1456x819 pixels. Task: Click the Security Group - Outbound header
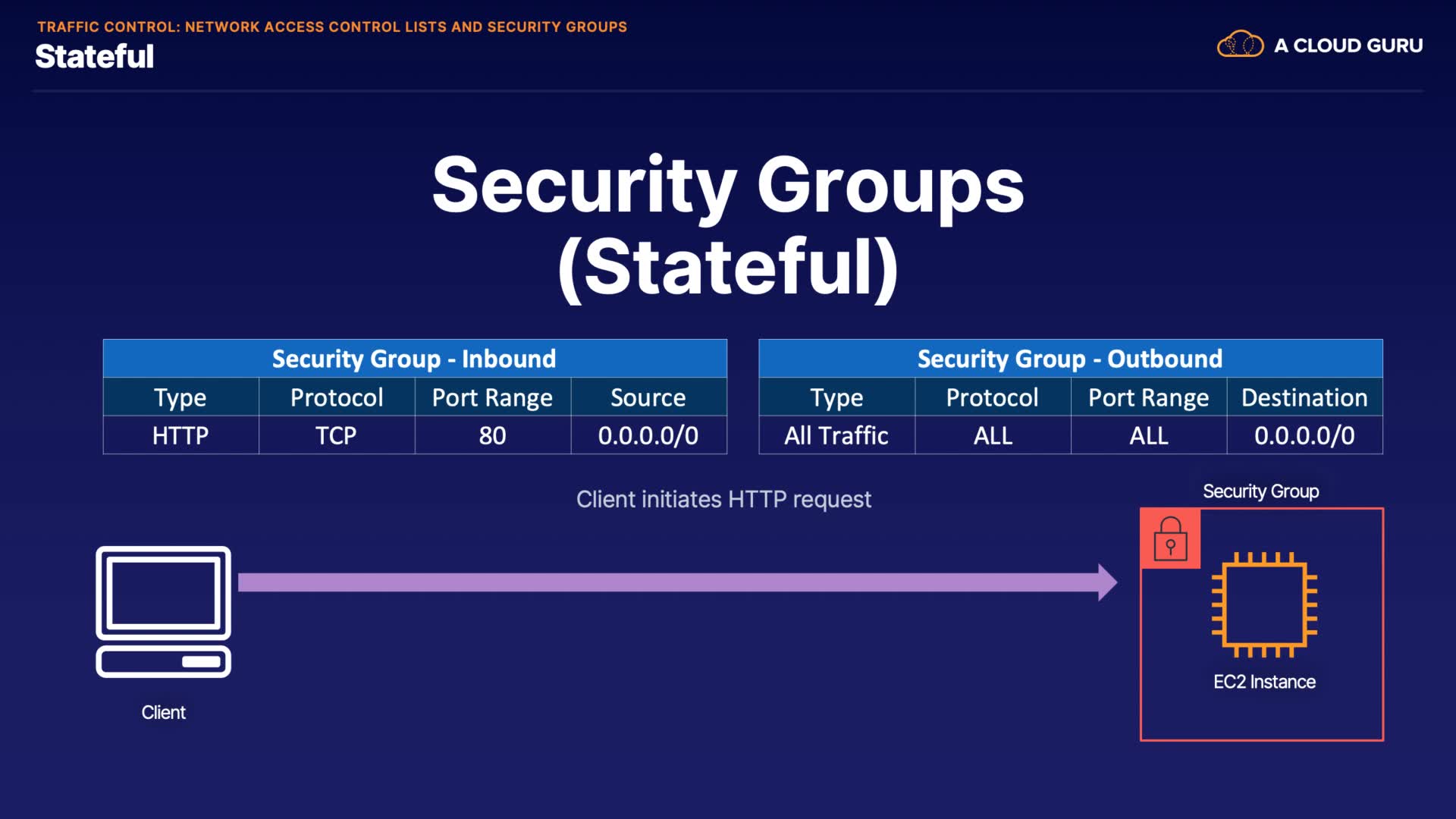click(x=1070, y=359)
